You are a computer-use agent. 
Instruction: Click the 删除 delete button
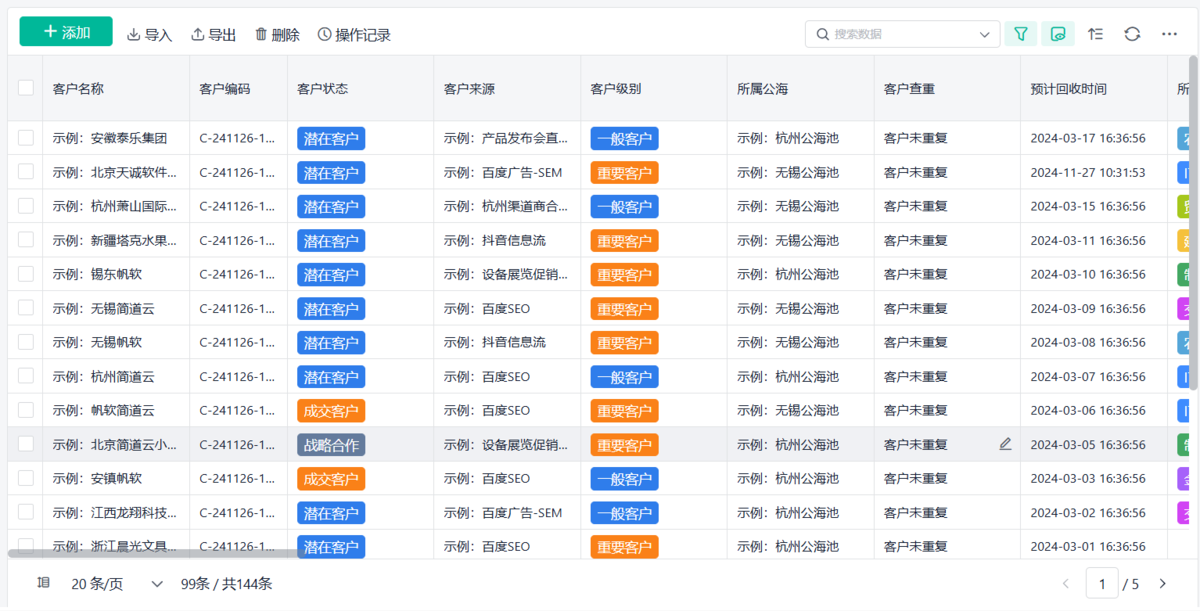[x=276, y=35]
